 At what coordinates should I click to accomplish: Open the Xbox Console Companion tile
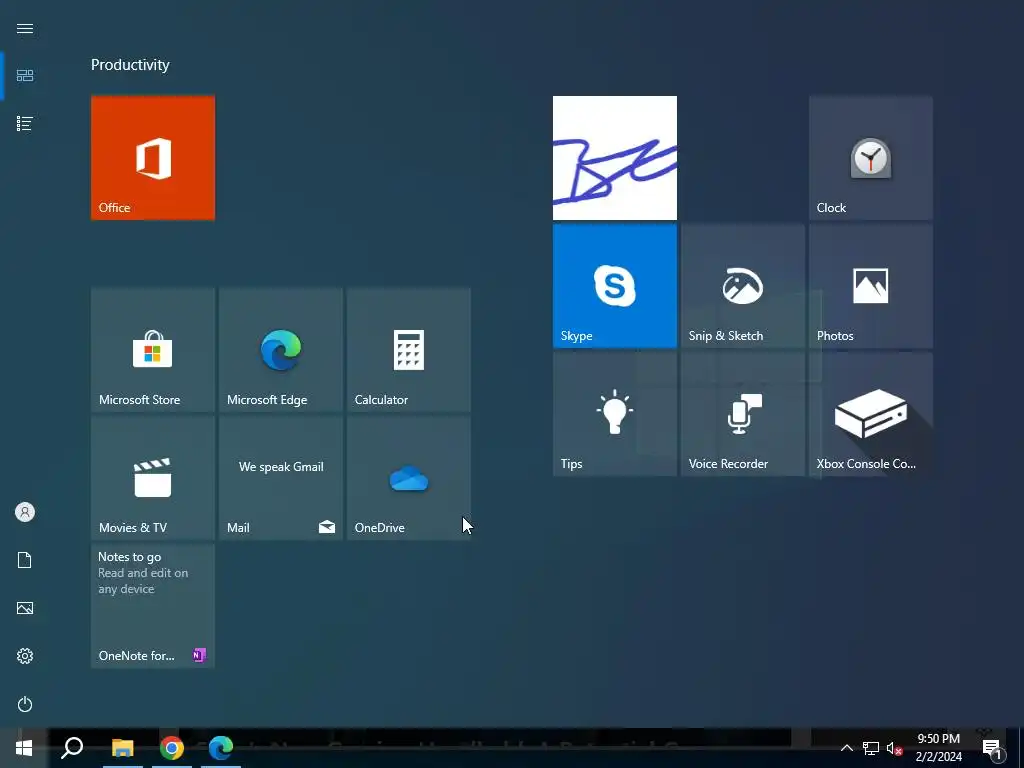871,414
